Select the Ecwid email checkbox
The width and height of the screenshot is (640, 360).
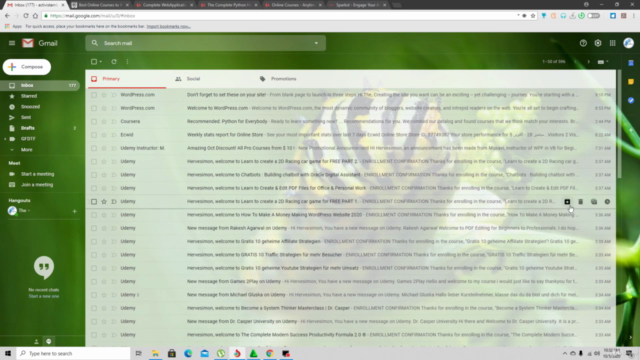coord(94,135)
